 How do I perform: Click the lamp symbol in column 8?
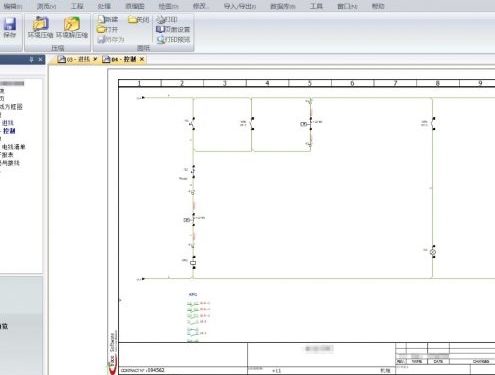click(x=433, y=252)
